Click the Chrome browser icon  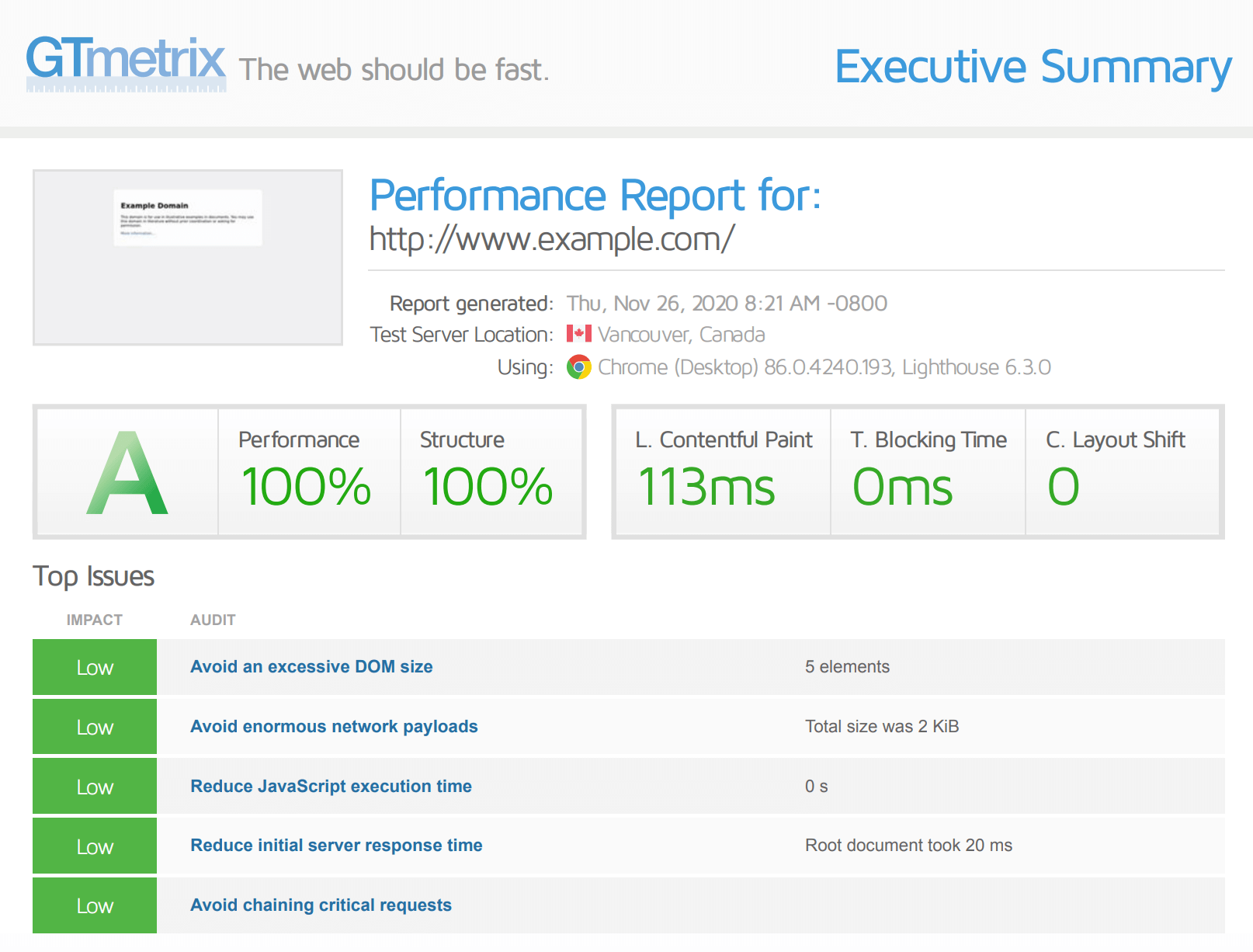[x=578, y=367]
